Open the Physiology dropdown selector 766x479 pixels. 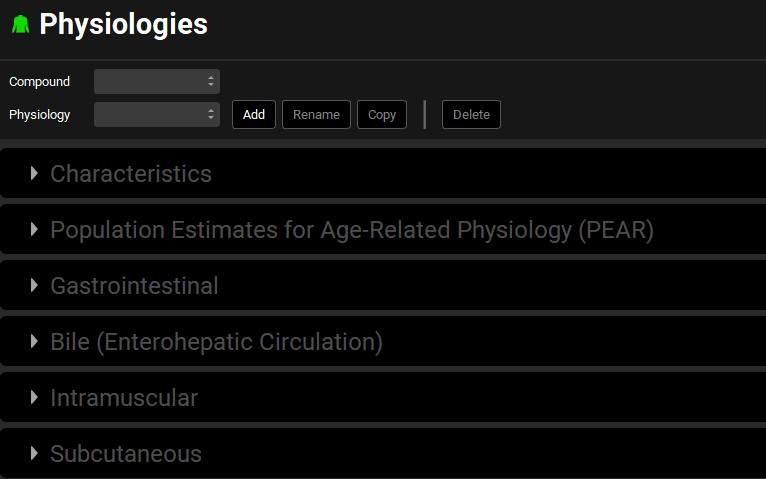[x=156, y=114]
